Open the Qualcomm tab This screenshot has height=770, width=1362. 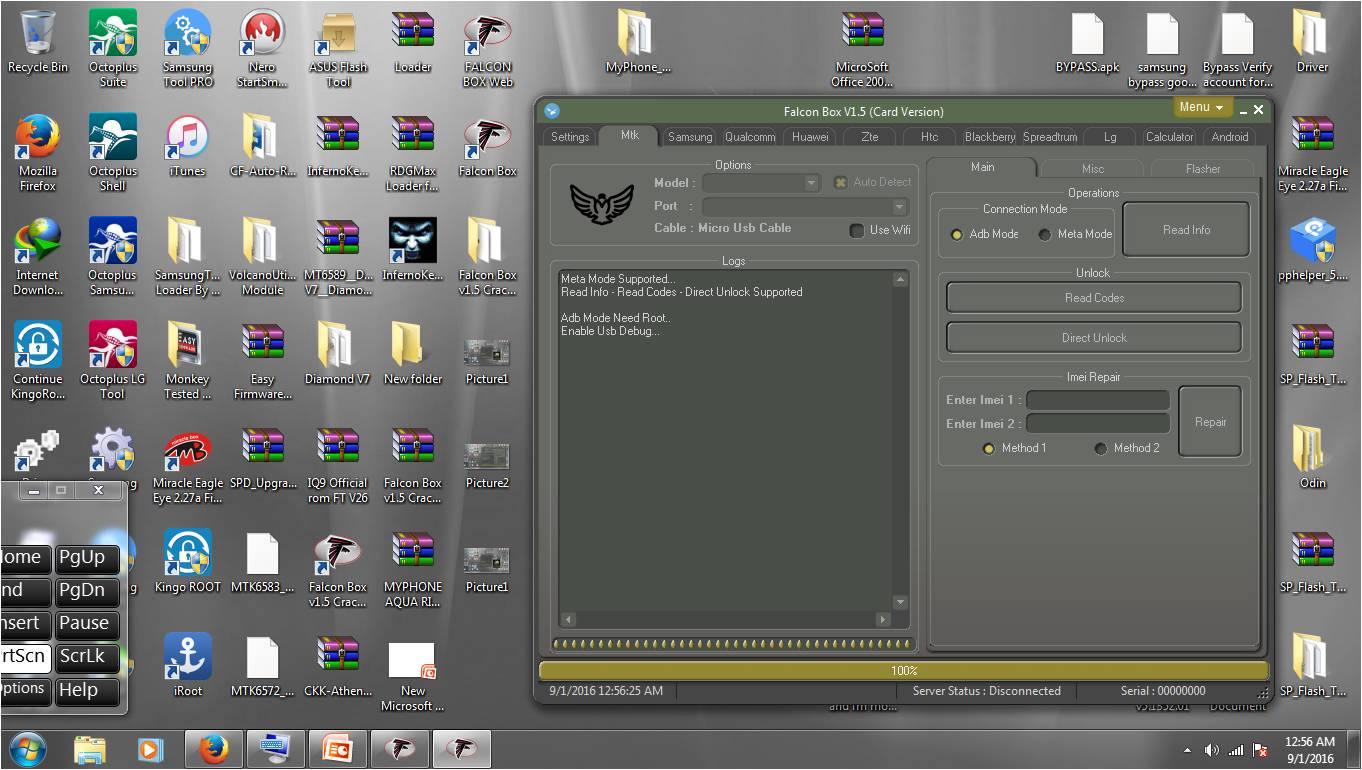(x=750, y=137)
